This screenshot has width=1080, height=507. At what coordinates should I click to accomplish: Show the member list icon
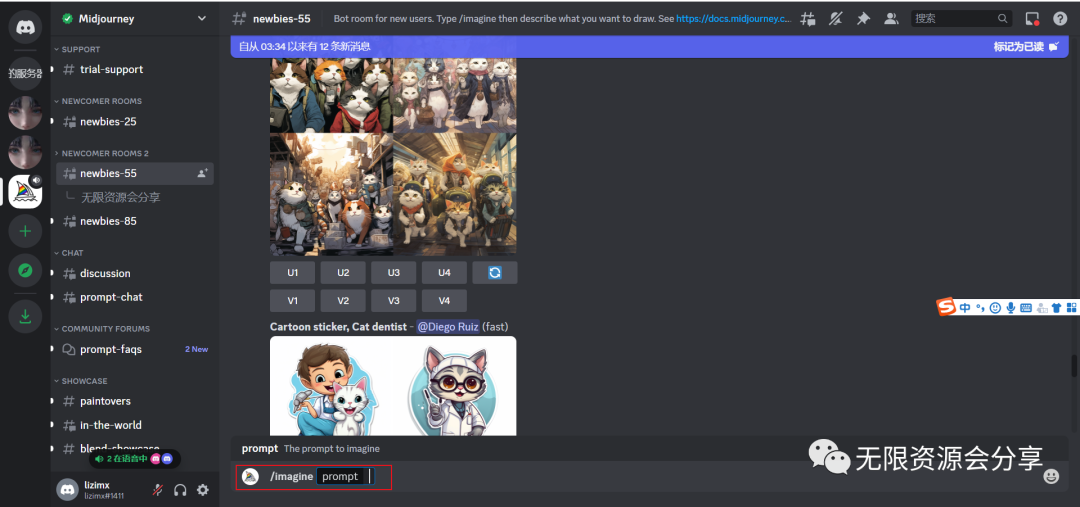[x=891, y=18]
